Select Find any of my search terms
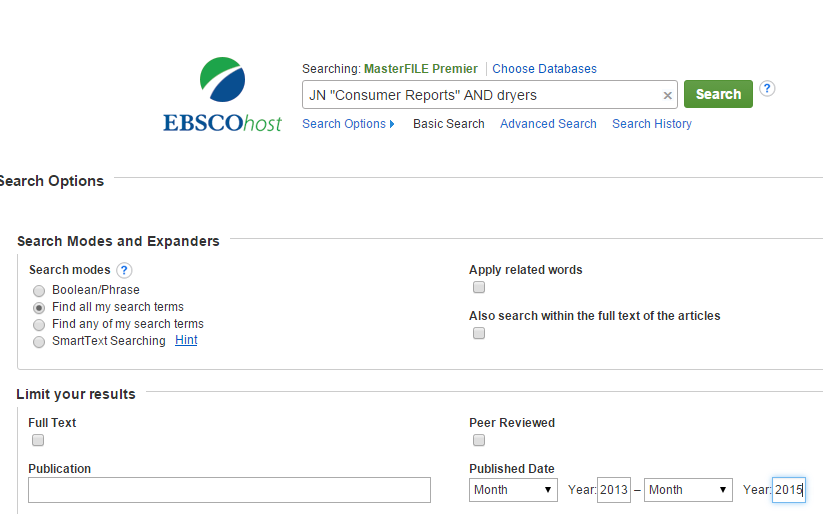The width and height of the screenshot is (823, 514). coord(39,324)
